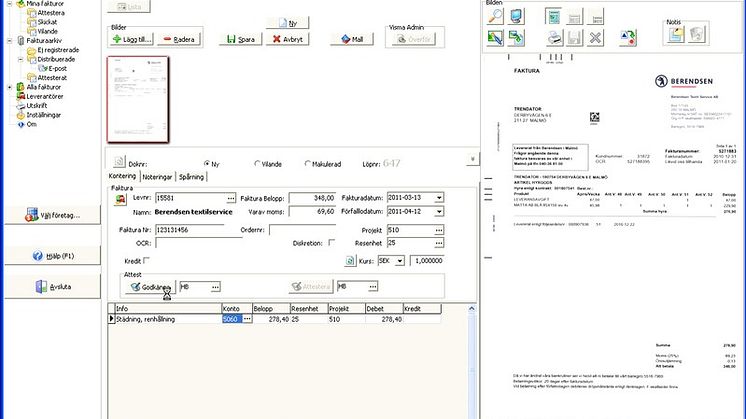
Task: Click the Faktura Nr input field
Action: coord(190,230)
